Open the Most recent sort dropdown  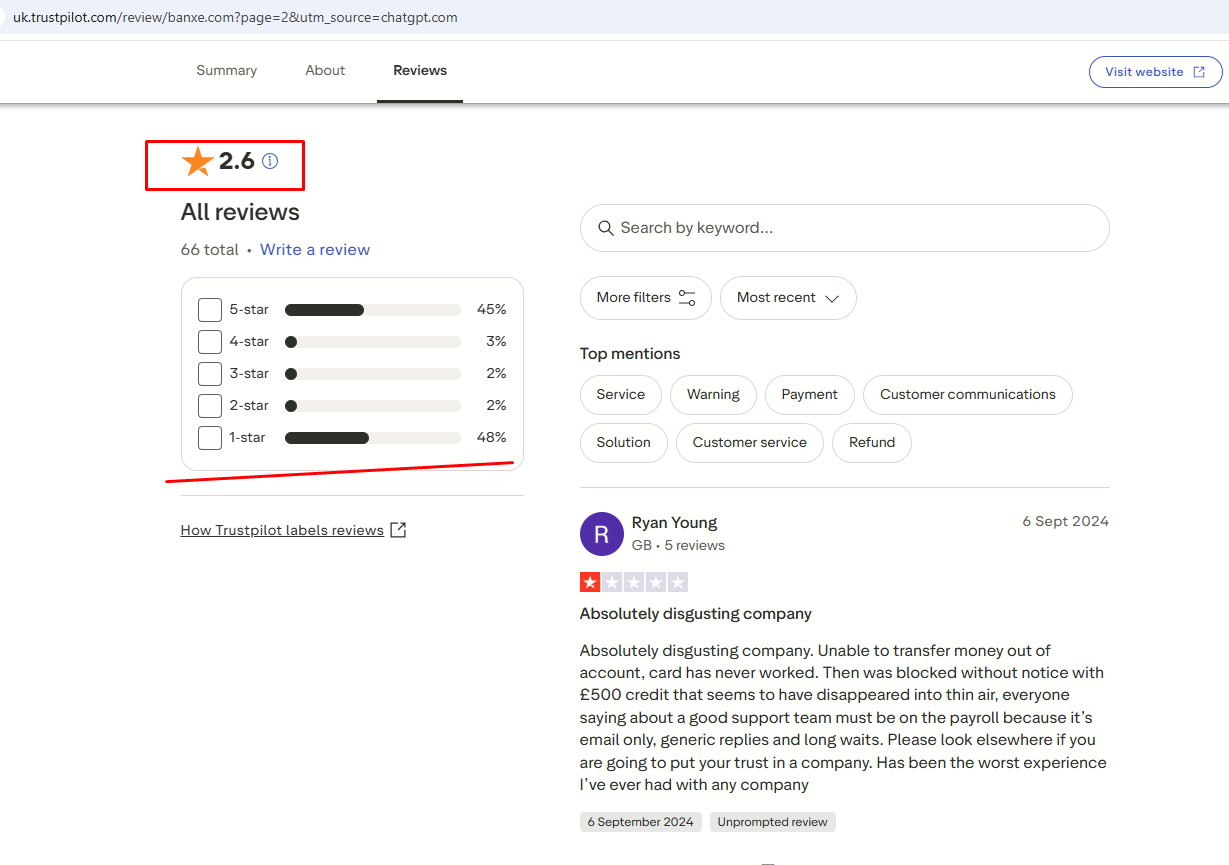[788, 298]
